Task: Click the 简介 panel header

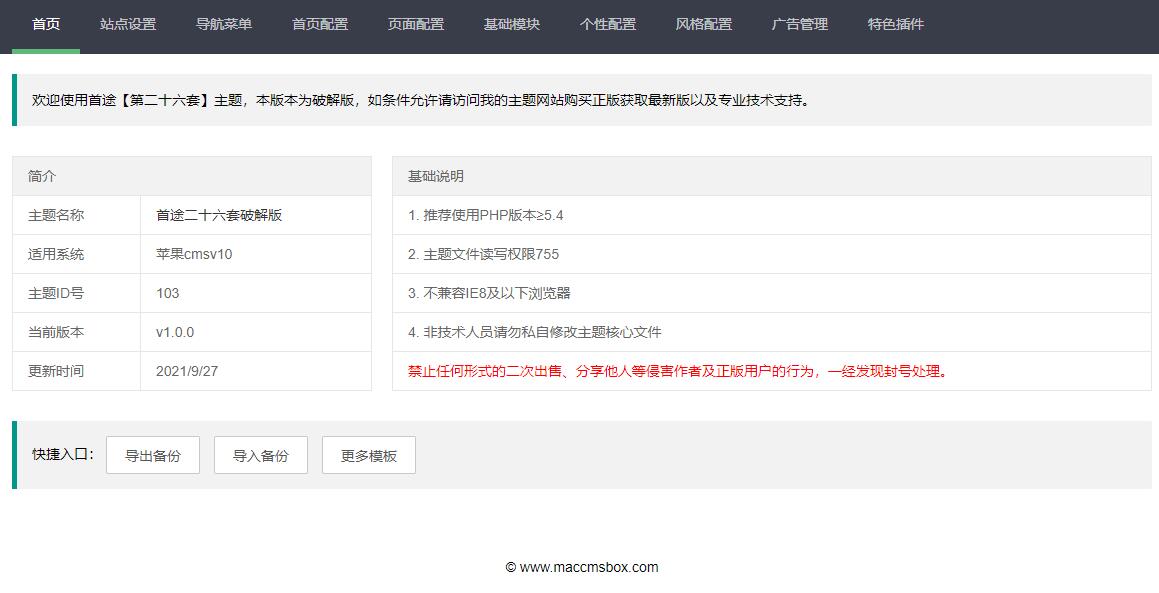Action: 42,175
